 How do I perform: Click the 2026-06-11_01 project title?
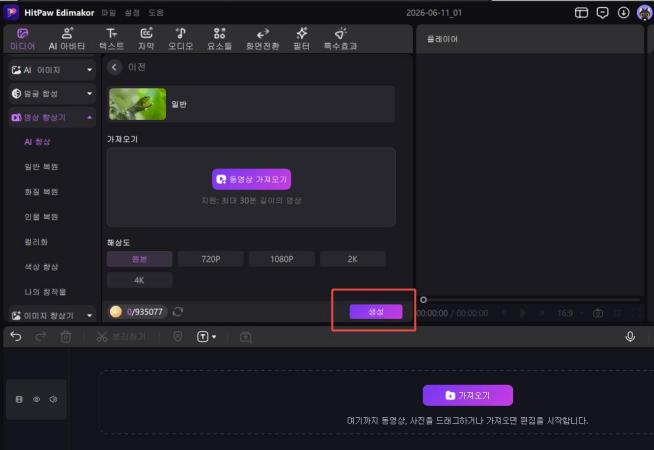(x=434, y=13)
